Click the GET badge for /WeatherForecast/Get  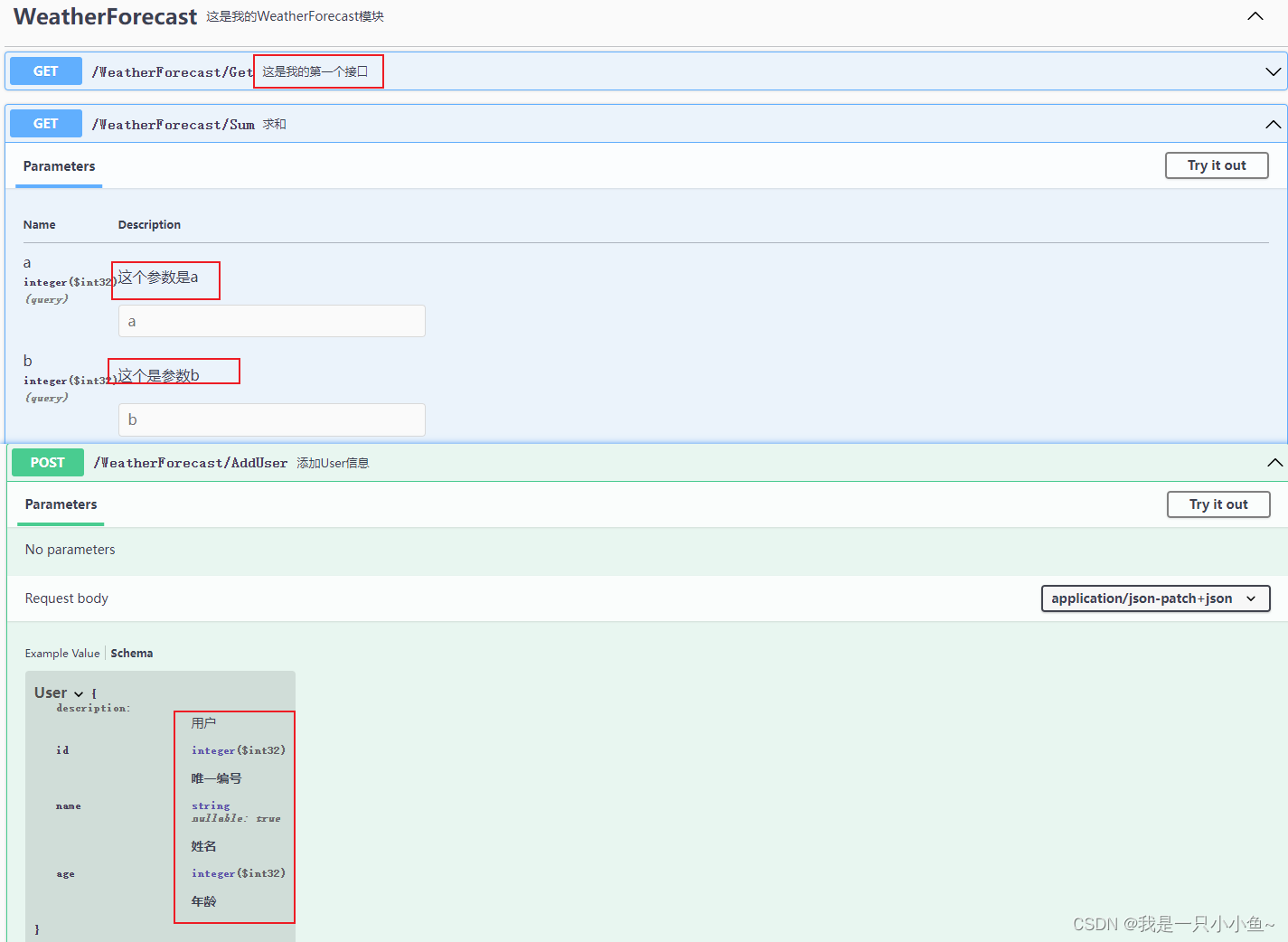tap(46, 71)
